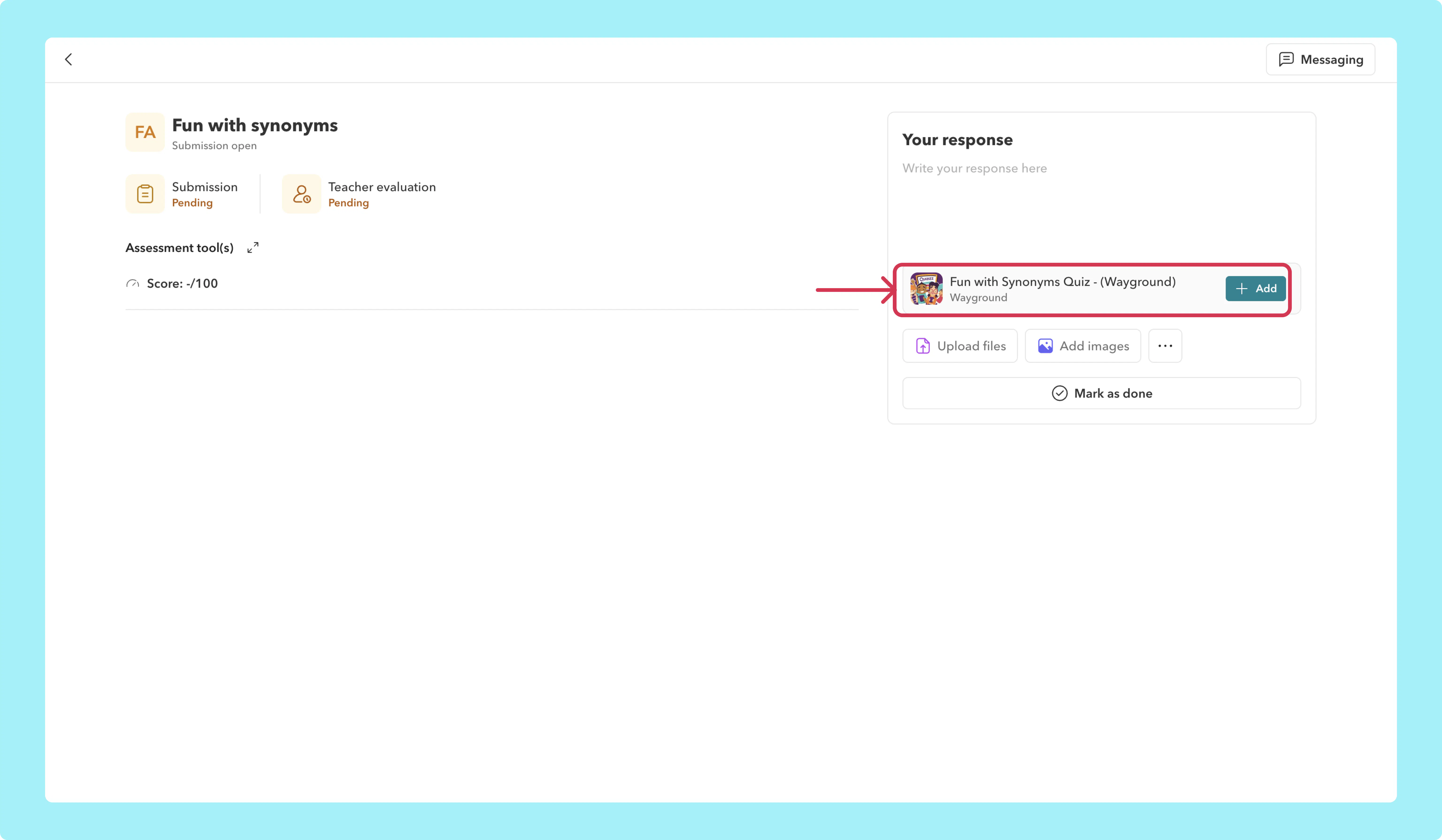Click the Submission clipboard icon

tap(145, 194)
